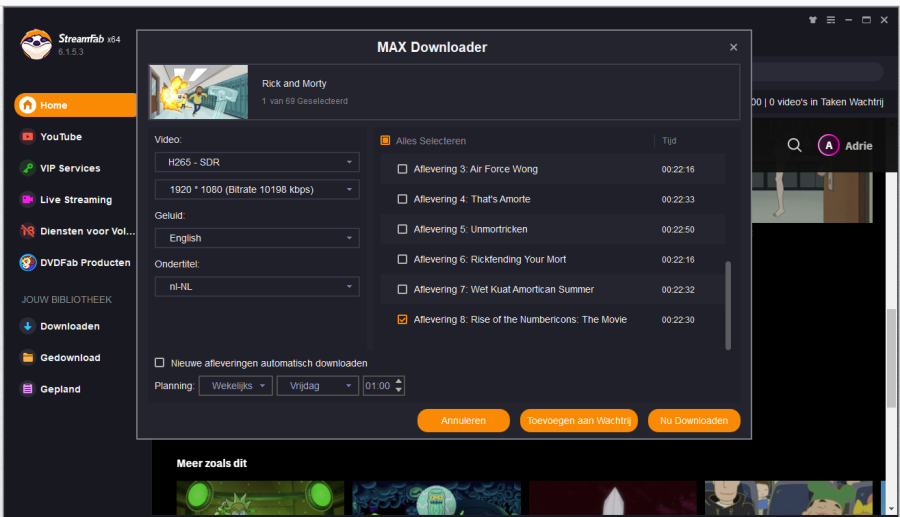900x517 pixels.
Task: Check Aflevering 5: Unmortricken
Action: 402,230
